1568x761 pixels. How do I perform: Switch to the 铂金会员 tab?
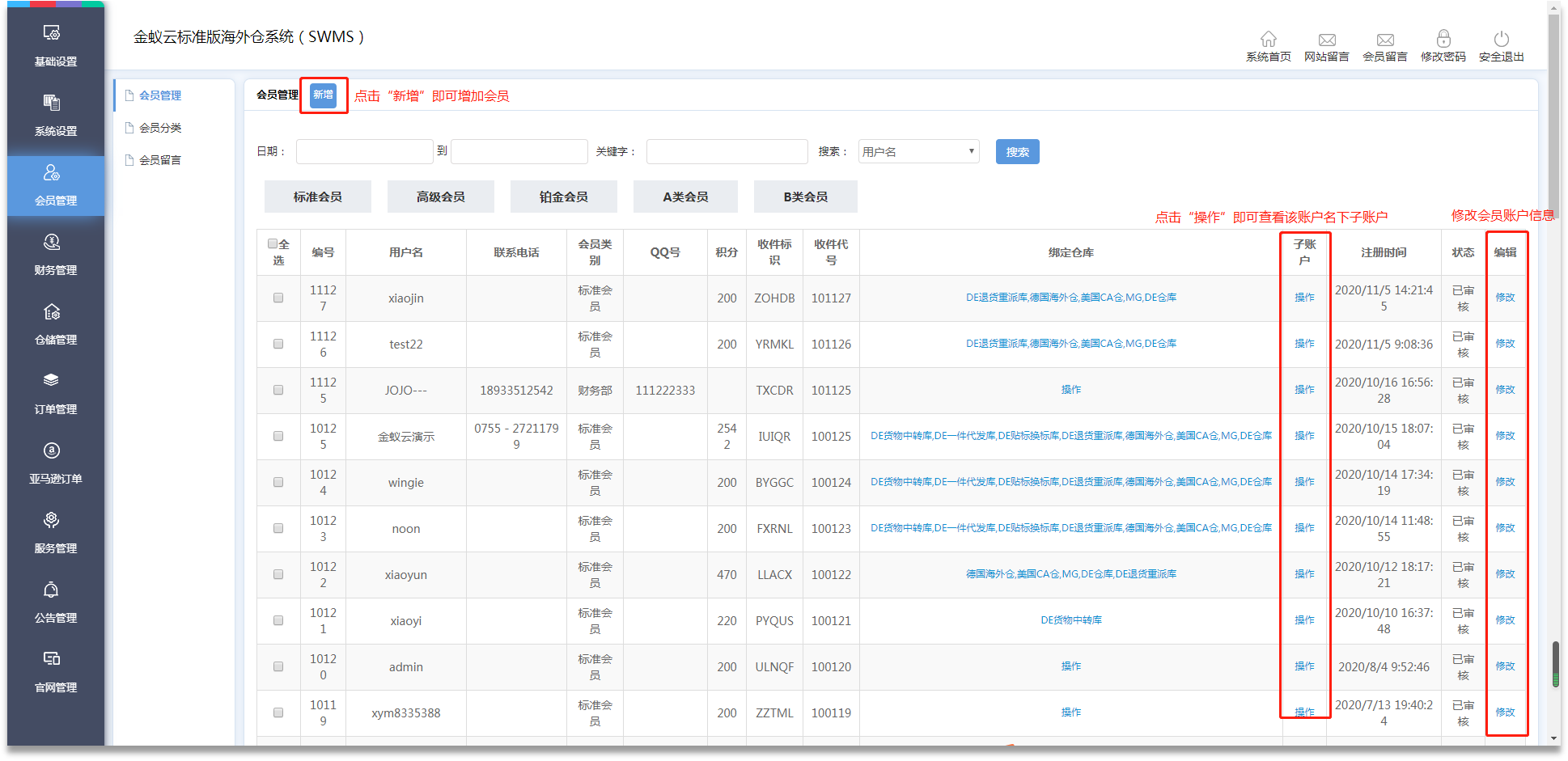[x=563, y=197]
